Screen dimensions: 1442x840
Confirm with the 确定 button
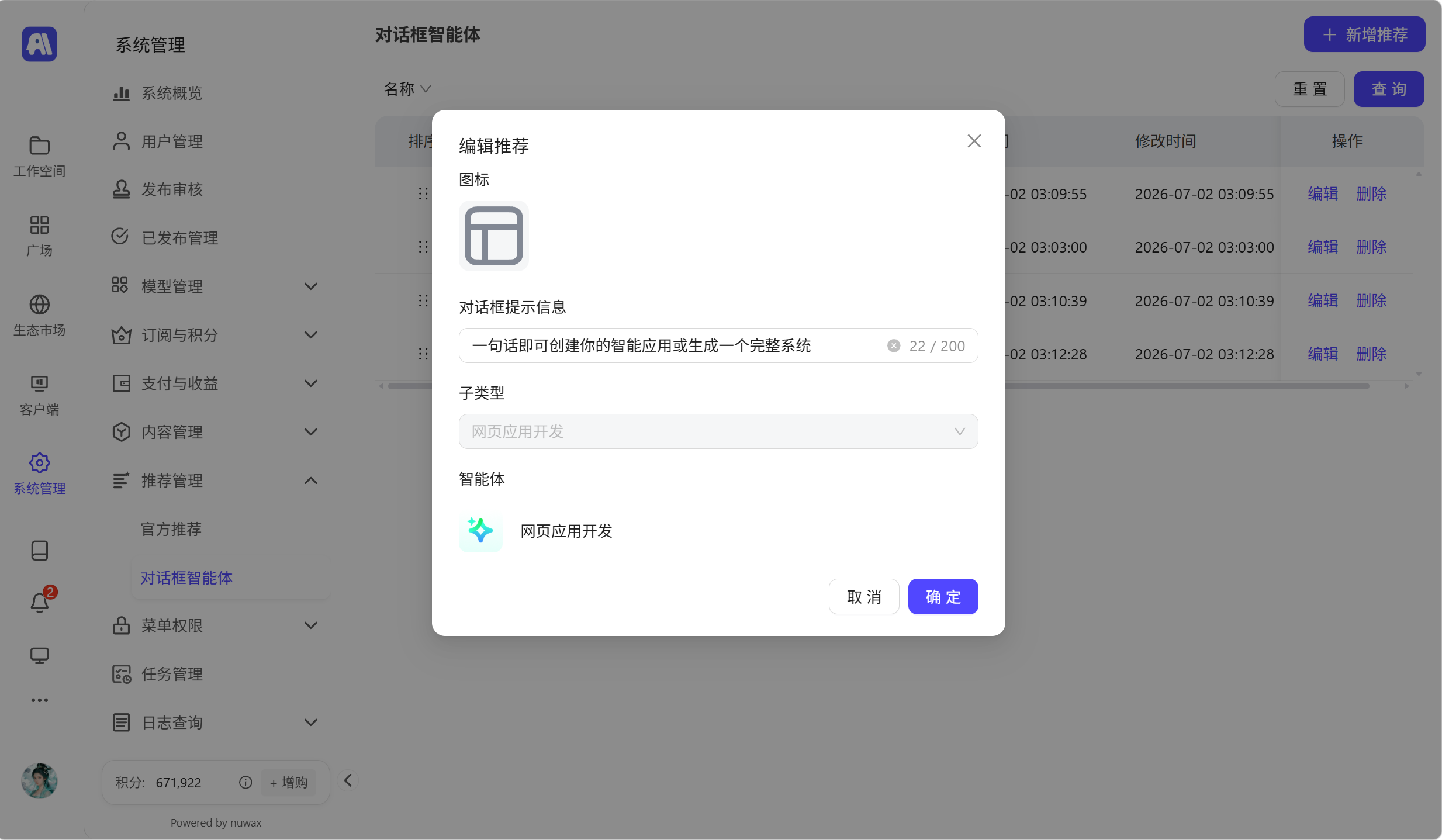coord(943,596)
